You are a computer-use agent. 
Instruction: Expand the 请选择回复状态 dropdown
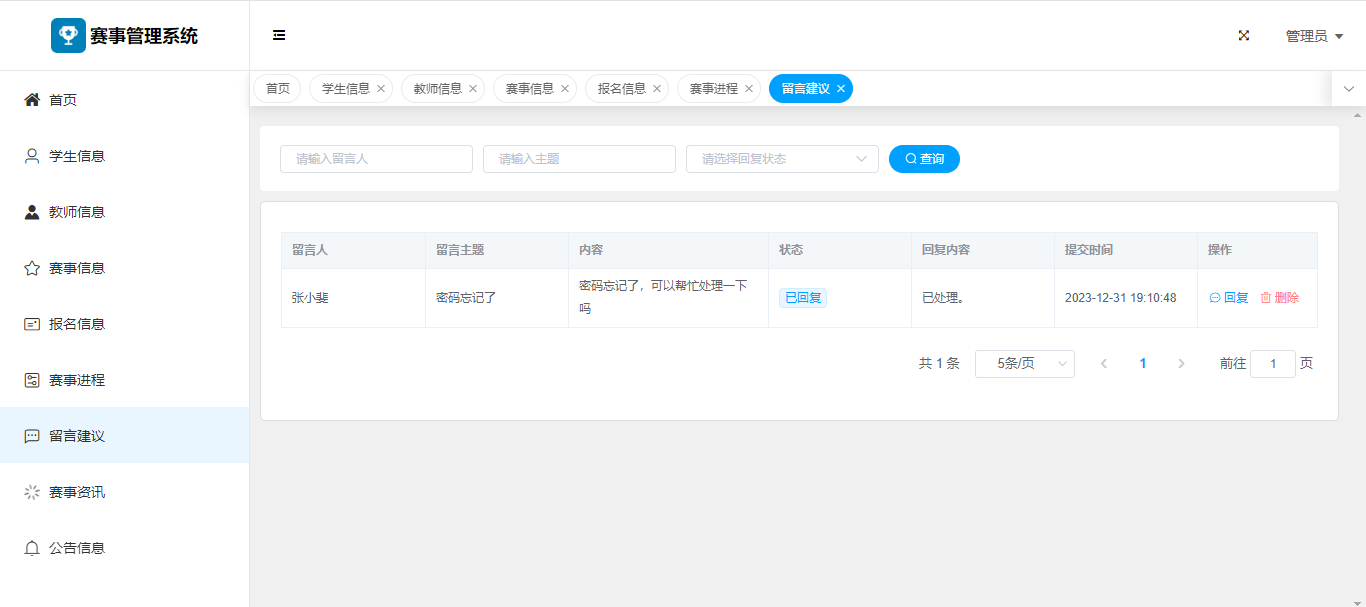tap(782, 159)
